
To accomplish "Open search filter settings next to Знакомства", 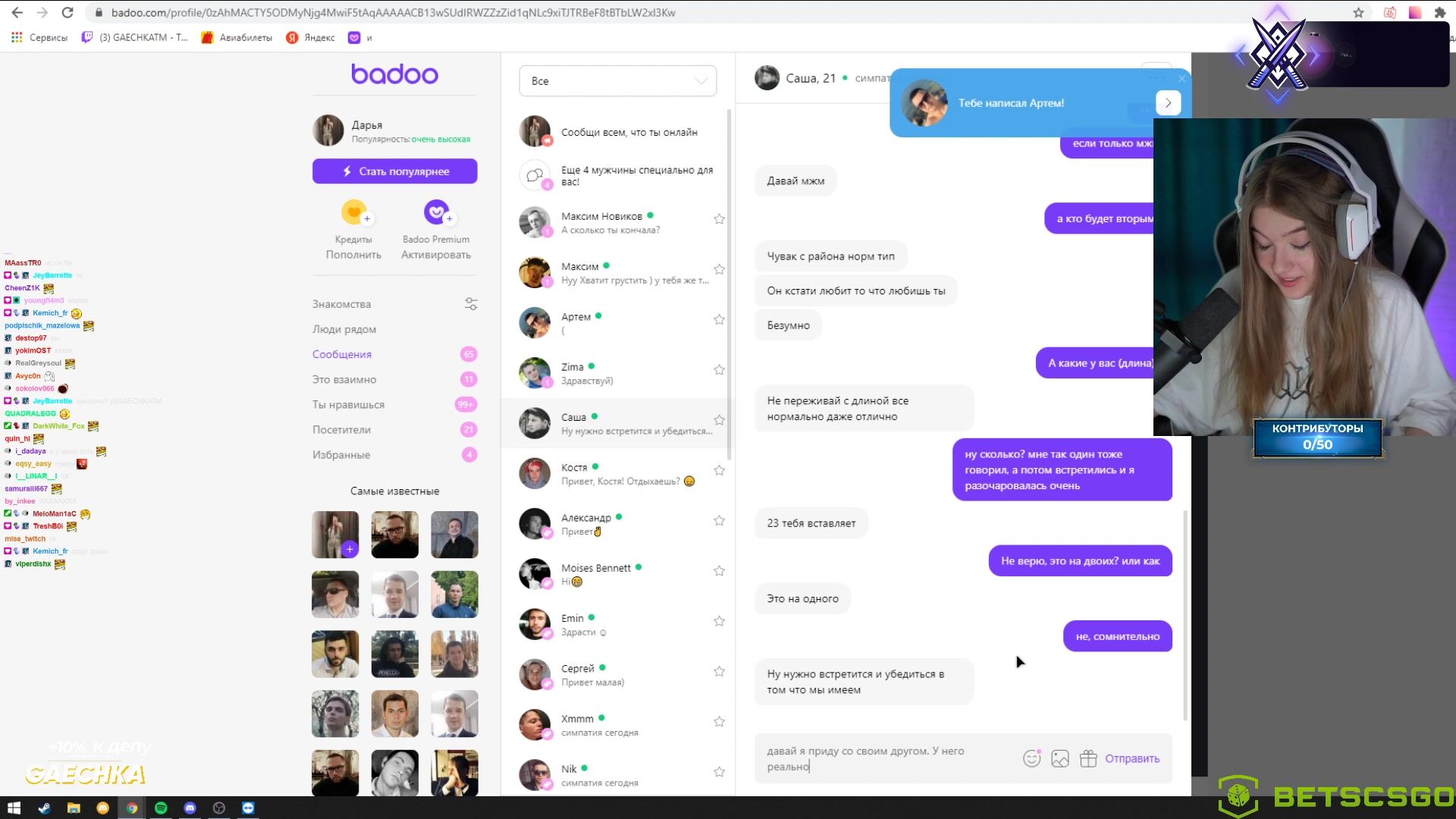I will point(471,304).
